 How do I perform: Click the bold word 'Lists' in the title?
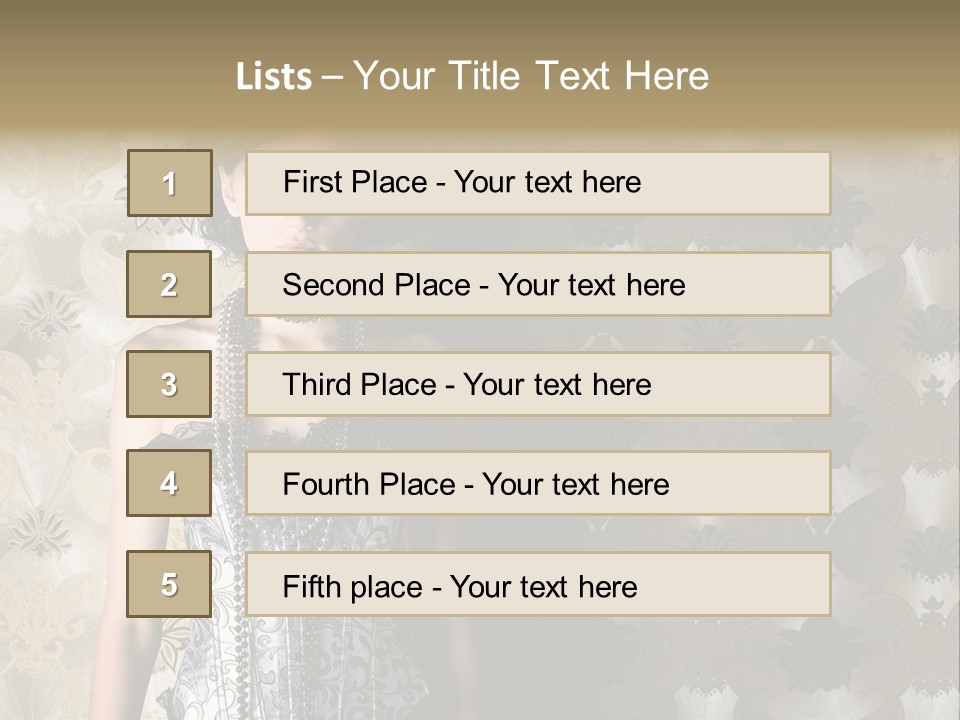274,77
